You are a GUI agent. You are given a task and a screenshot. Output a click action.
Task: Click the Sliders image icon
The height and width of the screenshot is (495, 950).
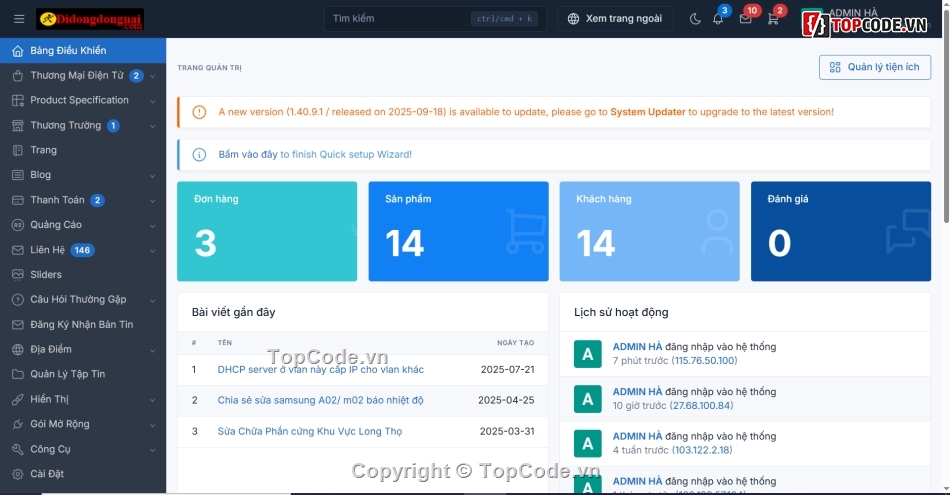pos(18,274)
